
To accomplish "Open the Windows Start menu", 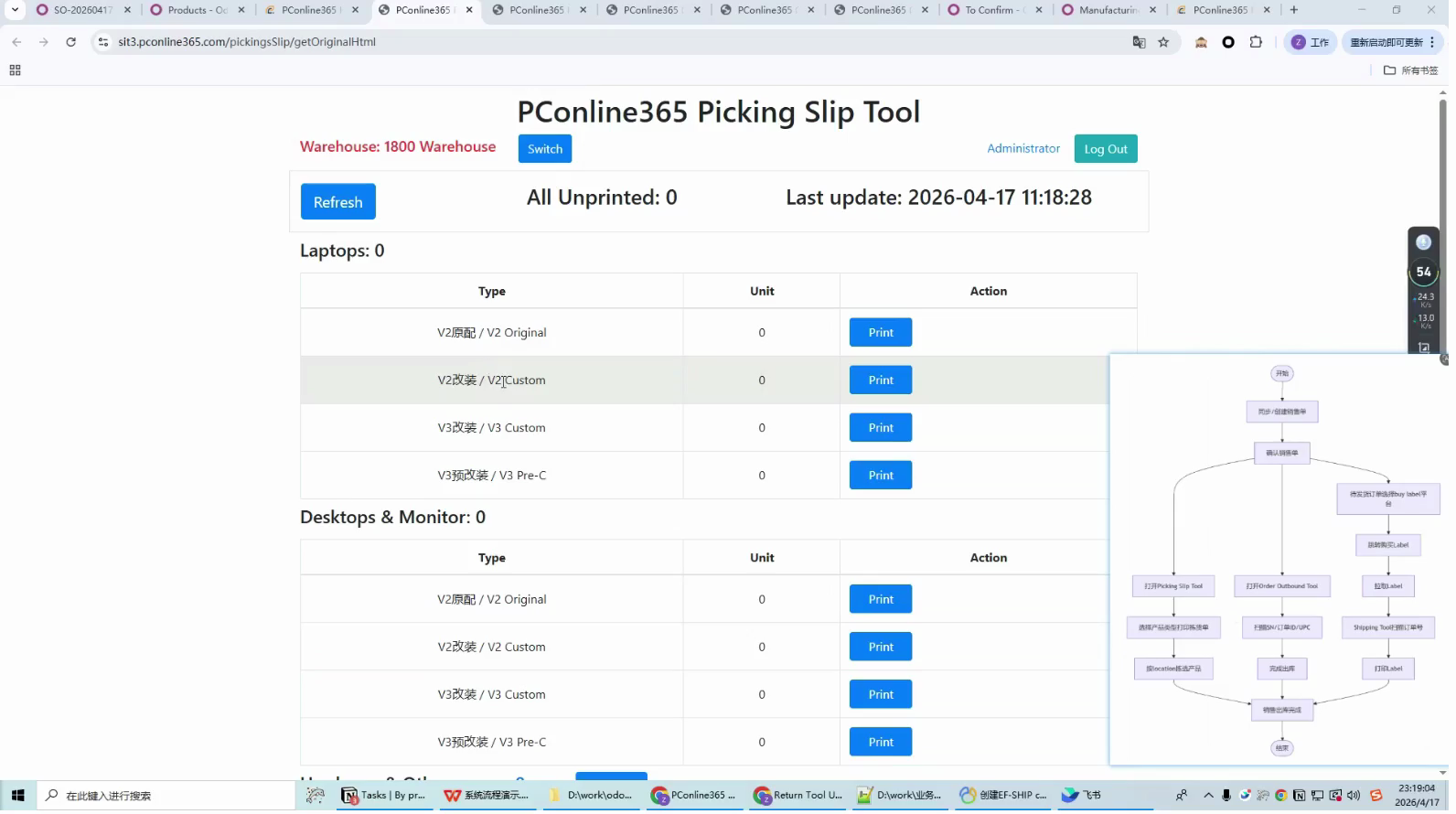I will [17, 795].
